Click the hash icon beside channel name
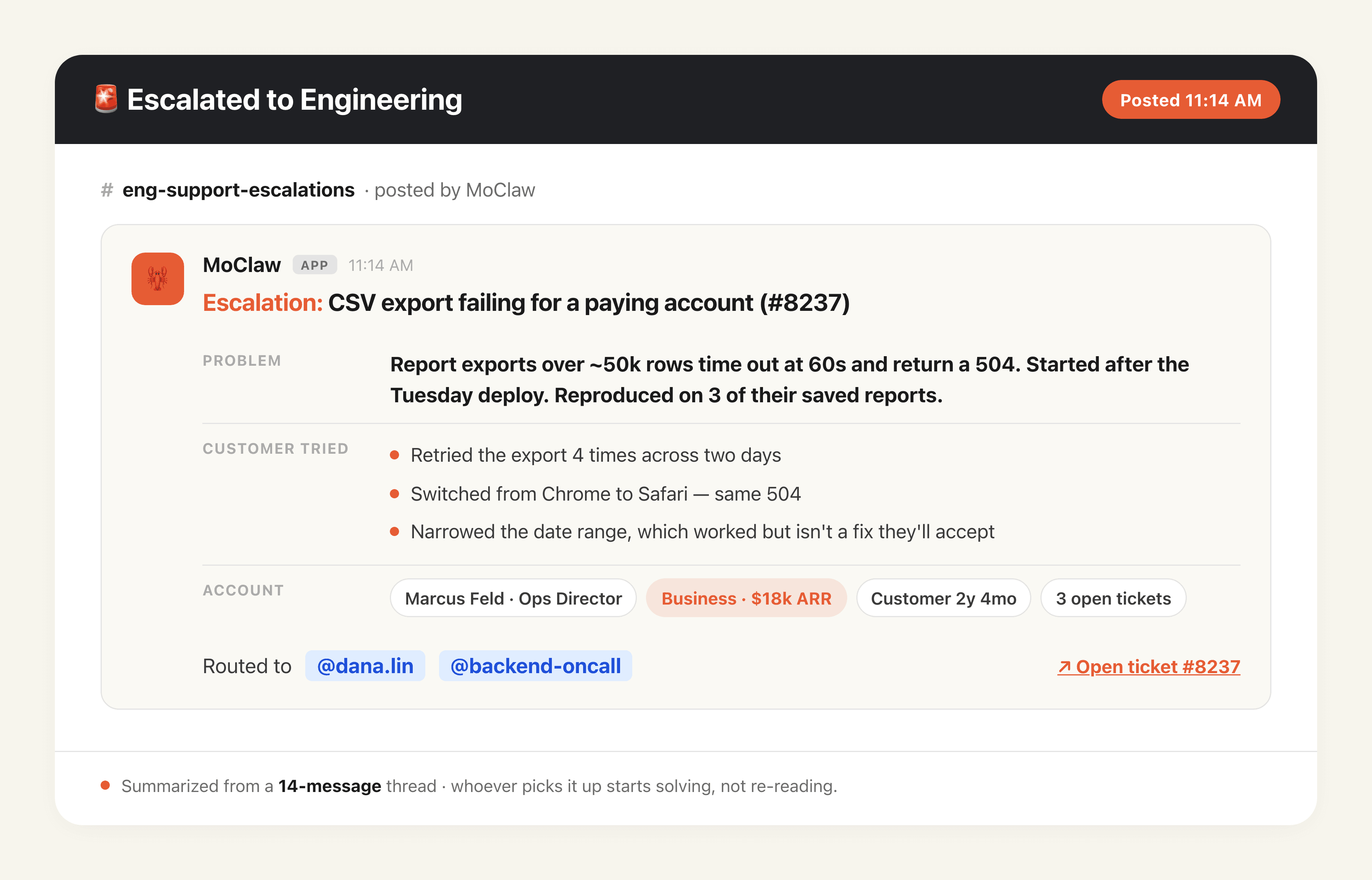Screen dimensions: 1372x880 (x=107, y=190)
